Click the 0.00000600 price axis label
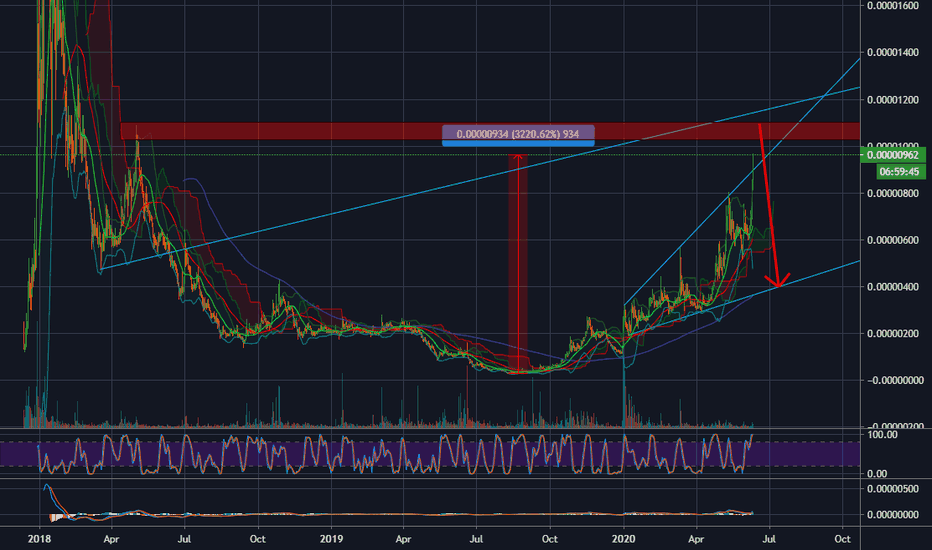932x550 pixels. pyautogui.click(x=893, y=240)
